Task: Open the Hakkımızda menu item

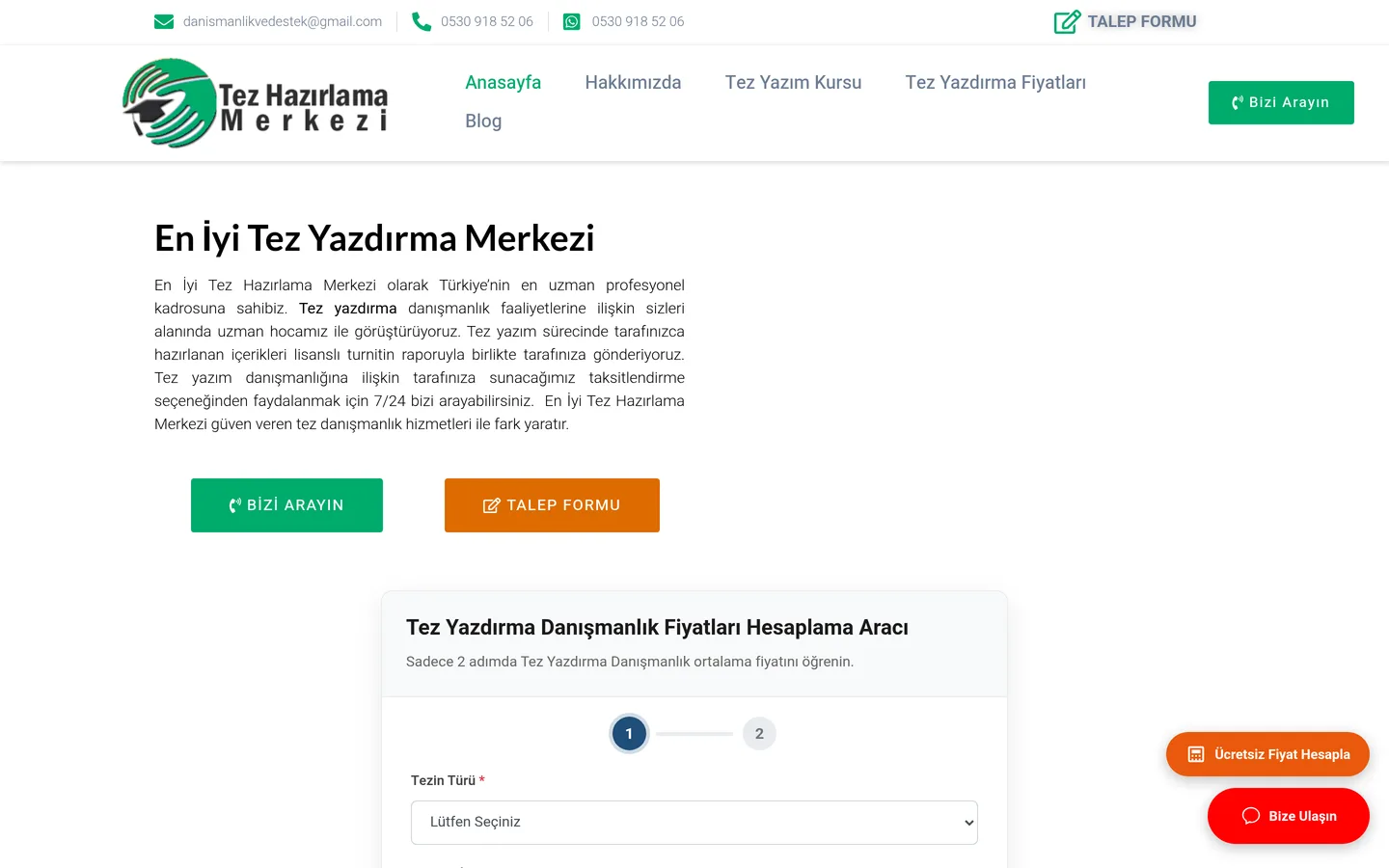Action: [x=633, y=83]
